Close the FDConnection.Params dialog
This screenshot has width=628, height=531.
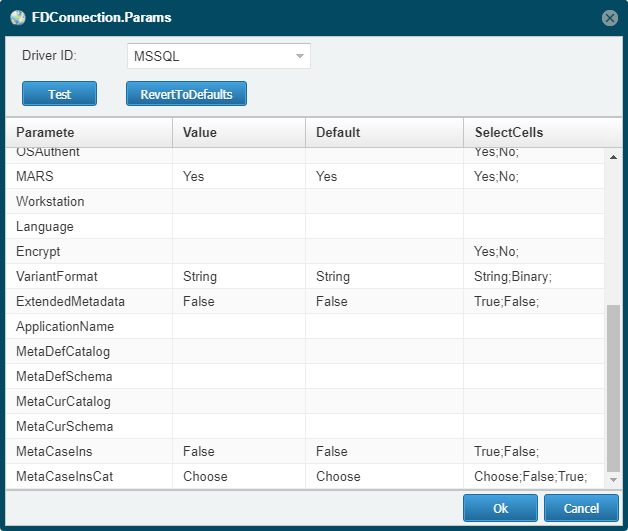pos(610,18)
